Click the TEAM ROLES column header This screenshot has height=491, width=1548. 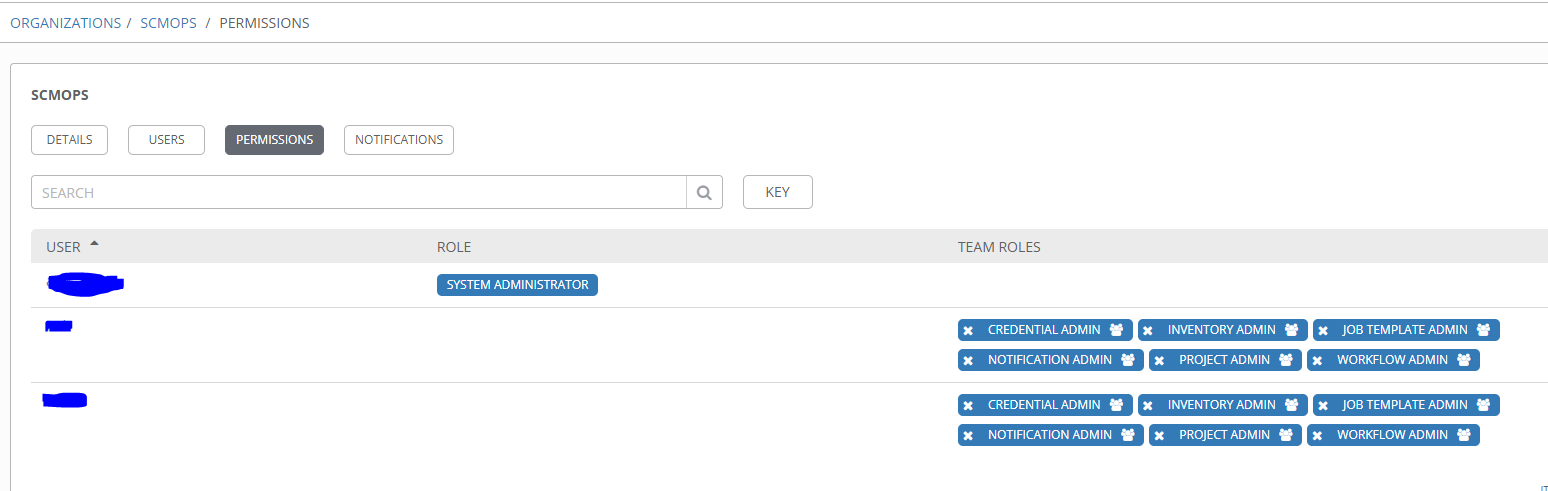[x=999, y=247]
